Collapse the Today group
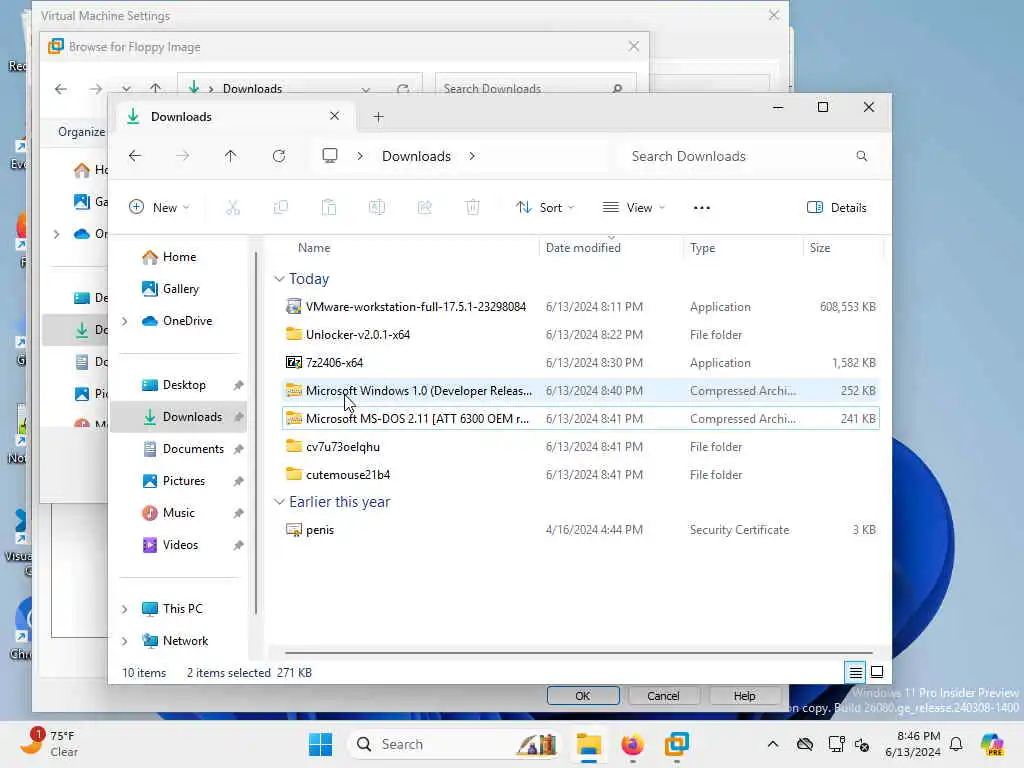The width and height of the screenshot is (1024, 768). [x=280, y=279]
